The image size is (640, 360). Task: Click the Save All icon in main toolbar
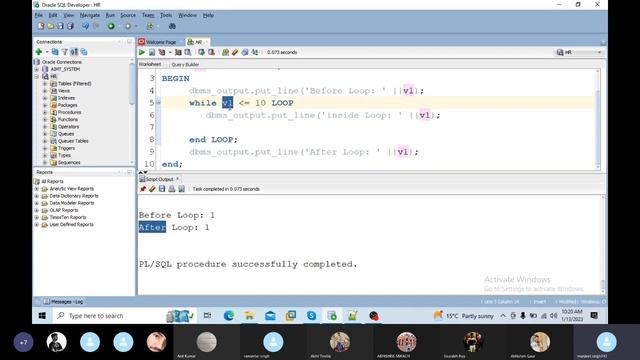[70, 26]
